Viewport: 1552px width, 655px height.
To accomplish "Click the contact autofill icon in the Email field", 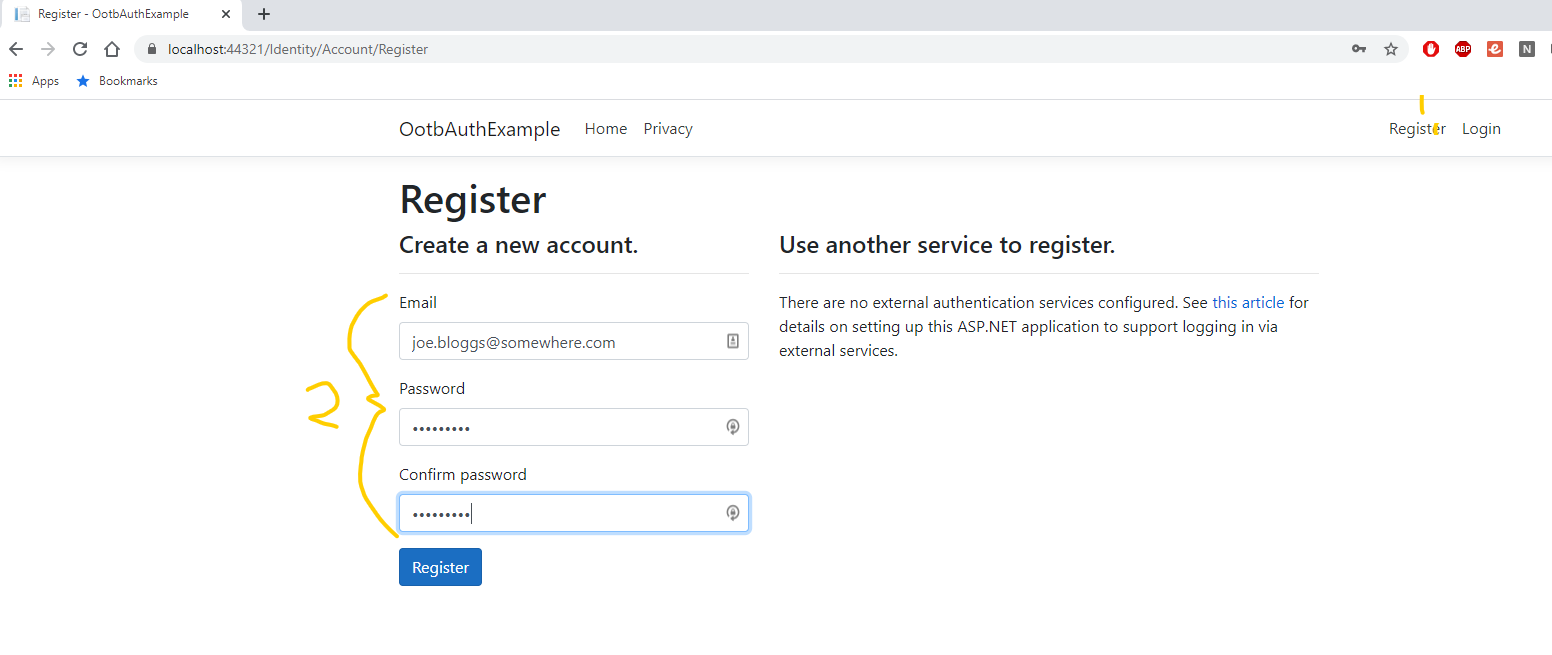I will [733, 341].
